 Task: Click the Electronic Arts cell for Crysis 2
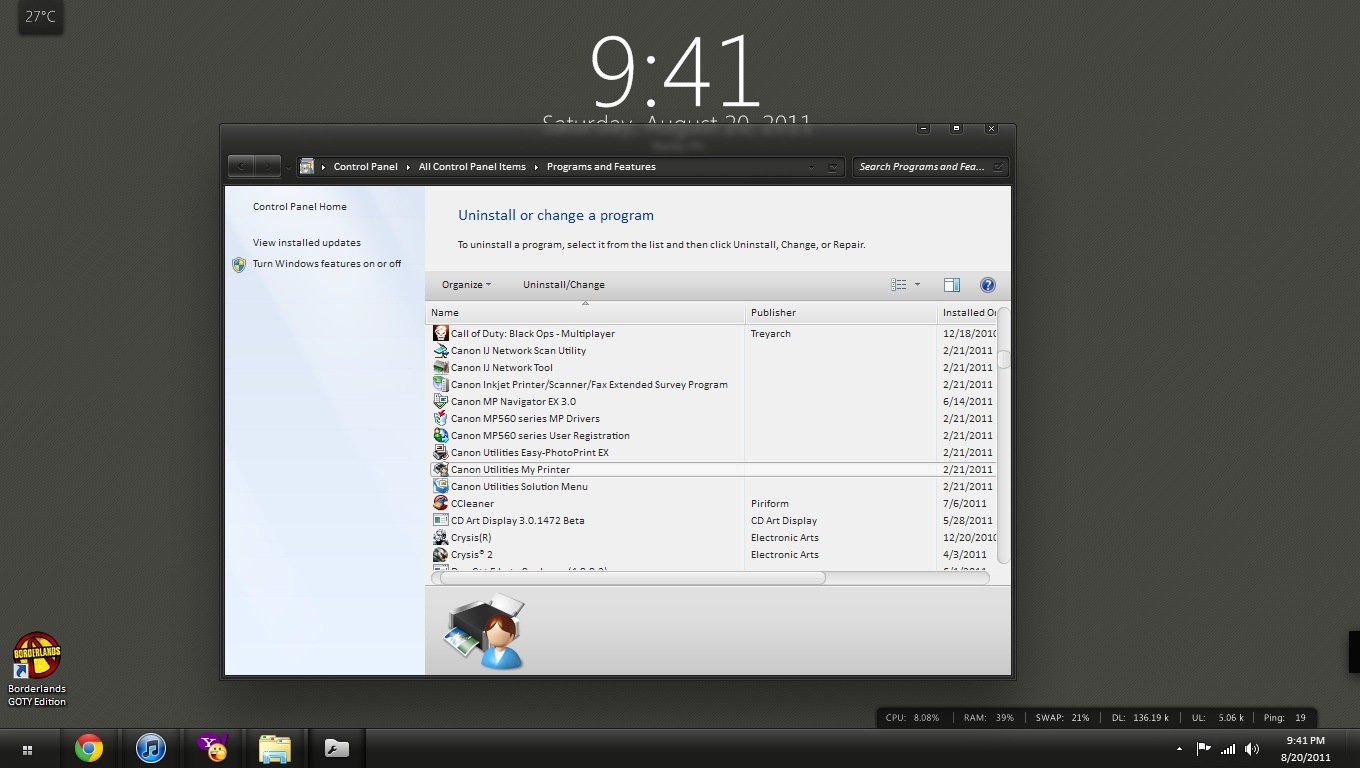(x=784, y=554)
